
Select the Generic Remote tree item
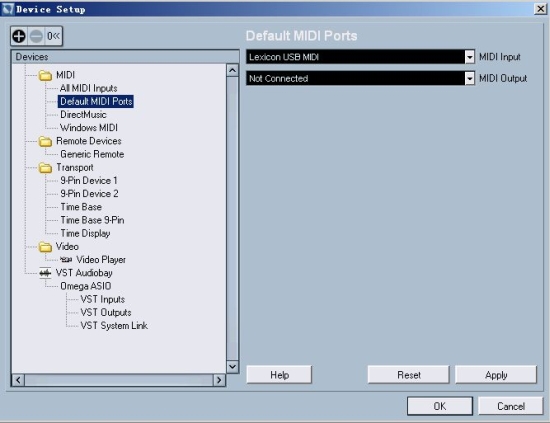92,154
